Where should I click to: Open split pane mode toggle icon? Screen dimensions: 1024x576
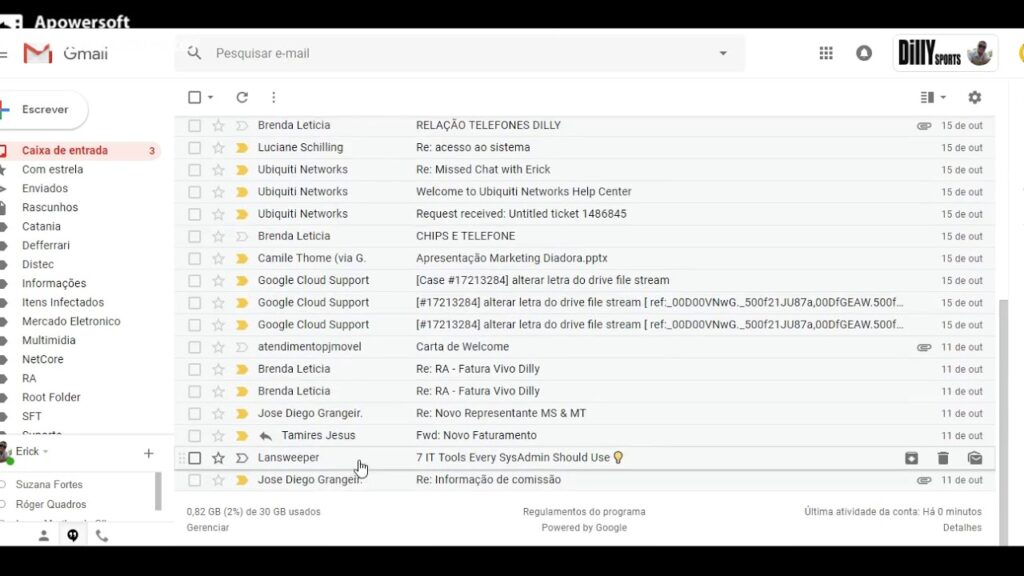coord(927,97)
